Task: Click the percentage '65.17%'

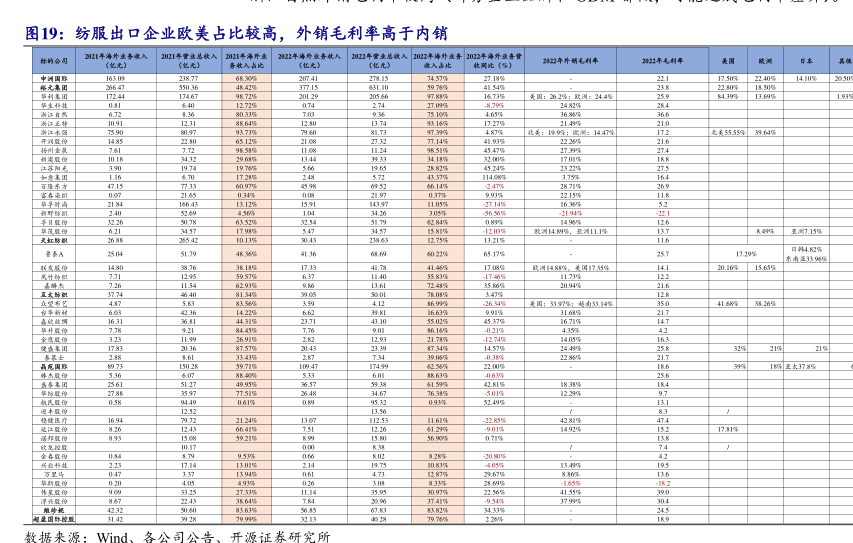Action: 494,254
